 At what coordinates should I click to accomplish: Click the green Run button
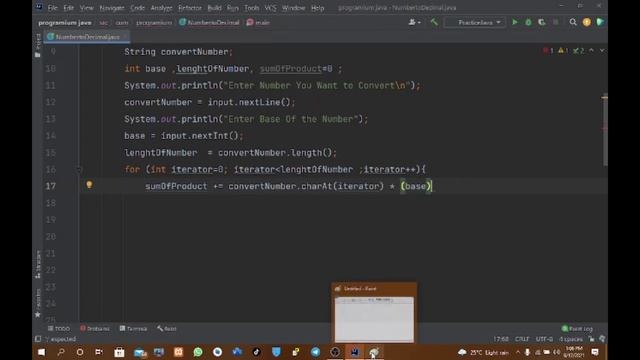click(x=515, y=22)
